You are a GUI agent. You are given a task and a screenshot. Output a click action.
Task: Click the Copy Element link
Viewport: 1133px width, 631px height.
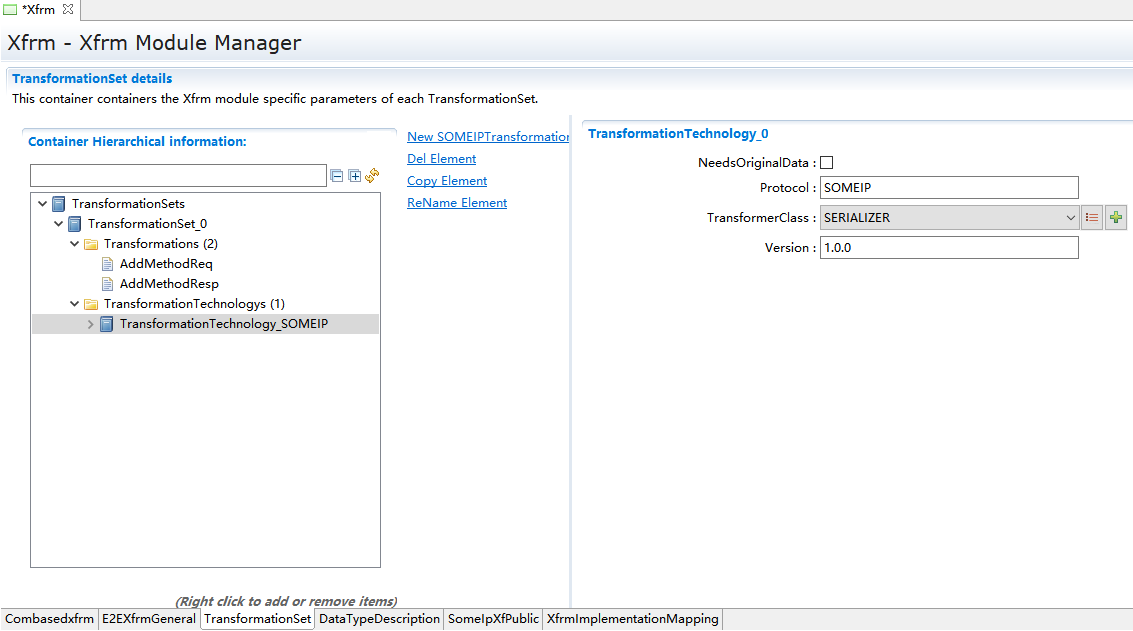pyautogui.click(x=447, y=181)
